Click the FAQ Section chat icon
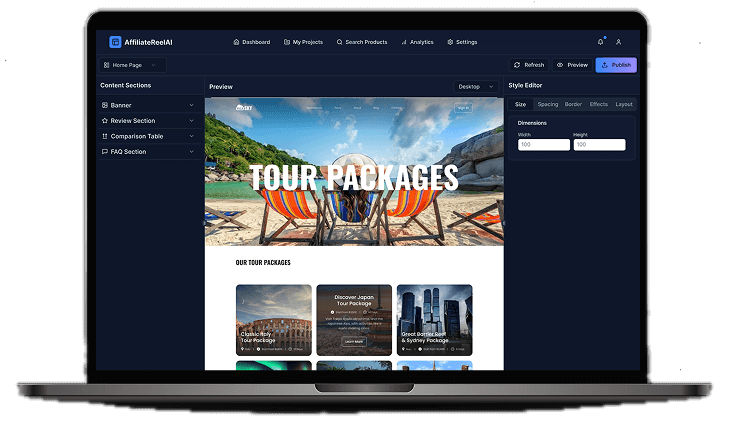This screenshot has height=421, width=731. (x=105, y=152)
